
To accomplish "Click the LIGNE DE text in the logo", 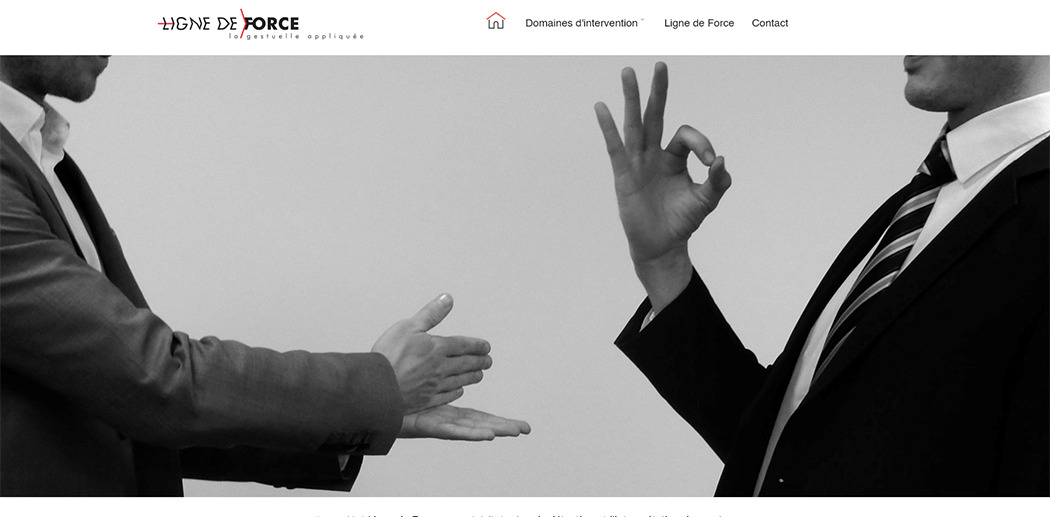I will pos(198,24).
